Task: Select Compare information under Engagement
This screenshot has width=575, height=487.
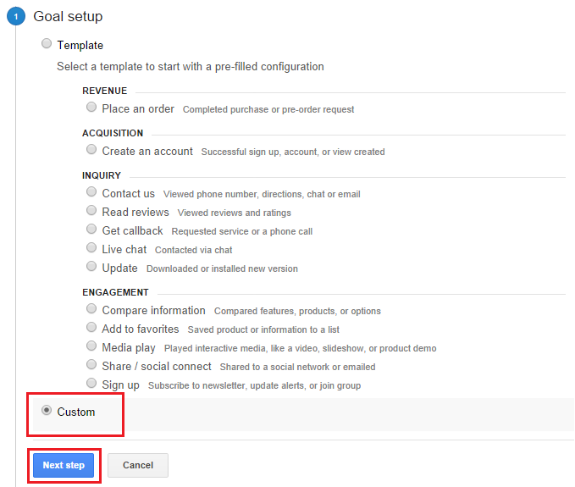Action: pos(91,309)
